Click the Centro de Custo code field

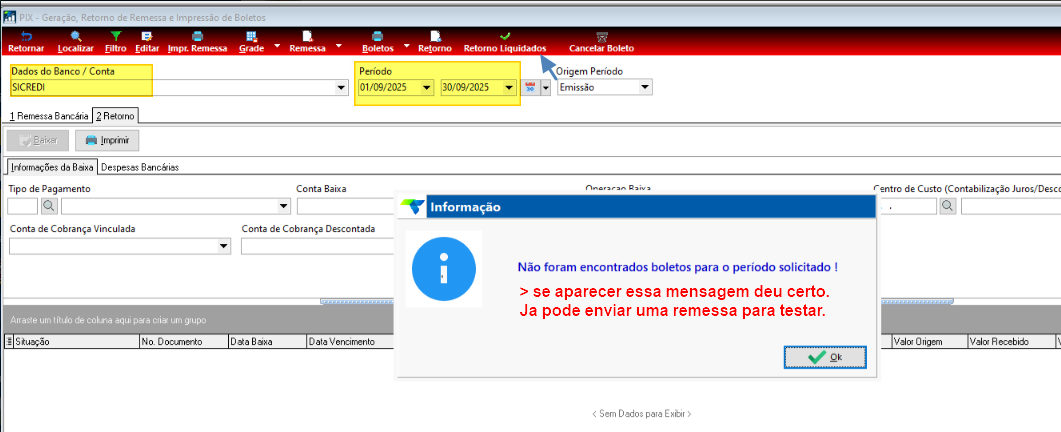point(907,206)
